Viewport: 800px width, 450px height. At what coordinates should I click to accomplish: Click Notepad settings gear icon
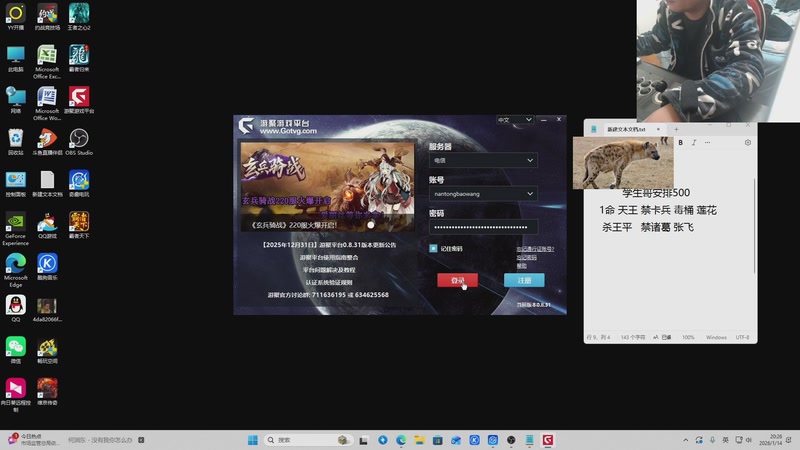click(x=747, y=143)
